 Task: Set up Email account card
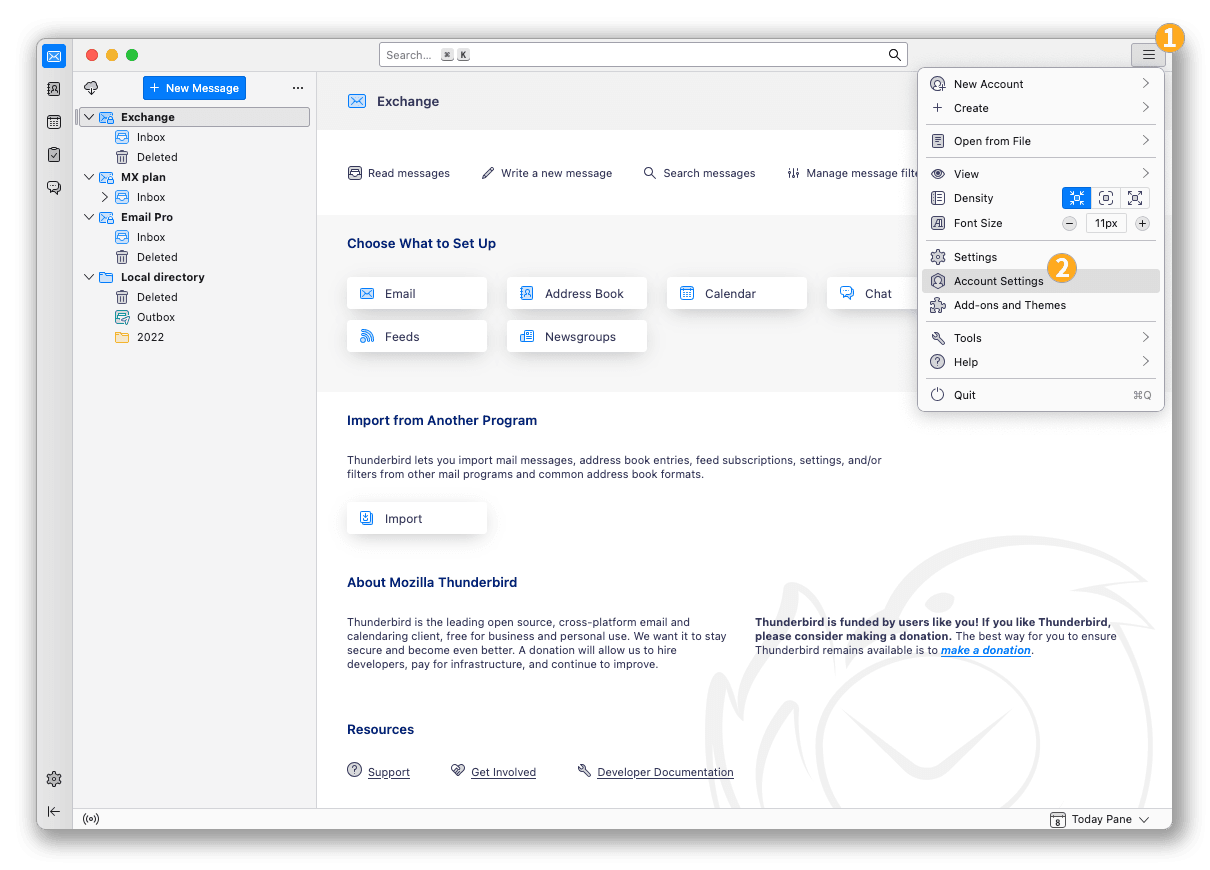[x=417, y=293]
